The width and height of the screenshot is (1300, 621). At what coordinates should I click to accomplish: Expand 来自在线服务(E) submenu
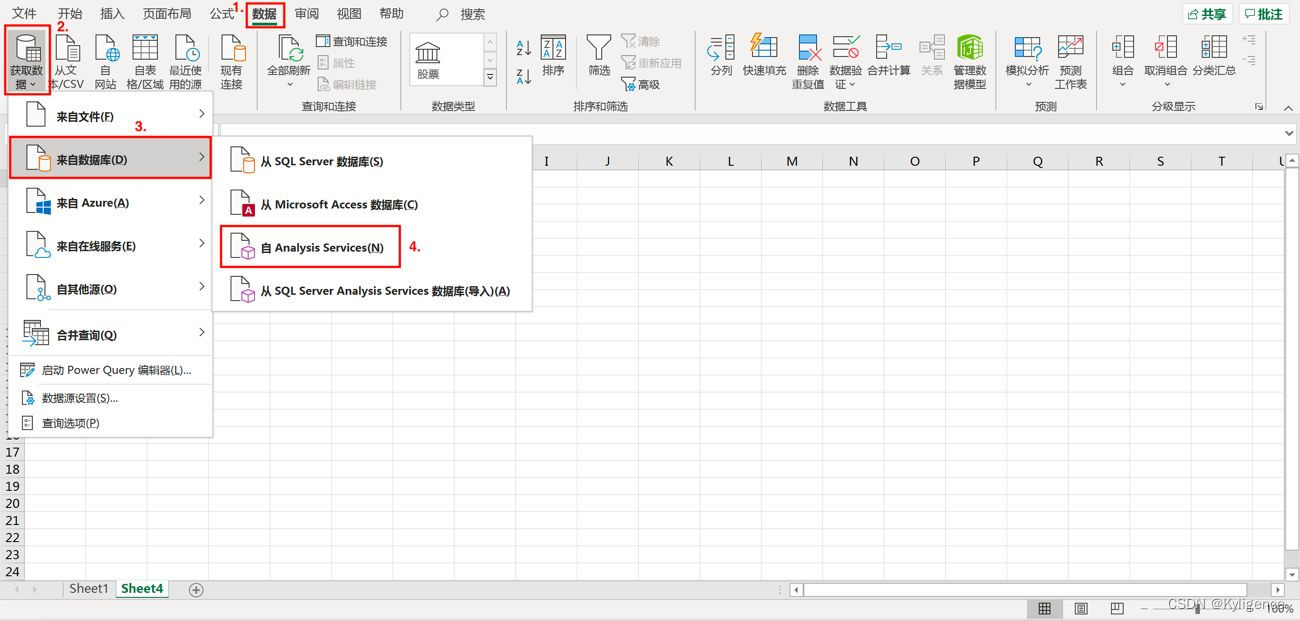110,245
